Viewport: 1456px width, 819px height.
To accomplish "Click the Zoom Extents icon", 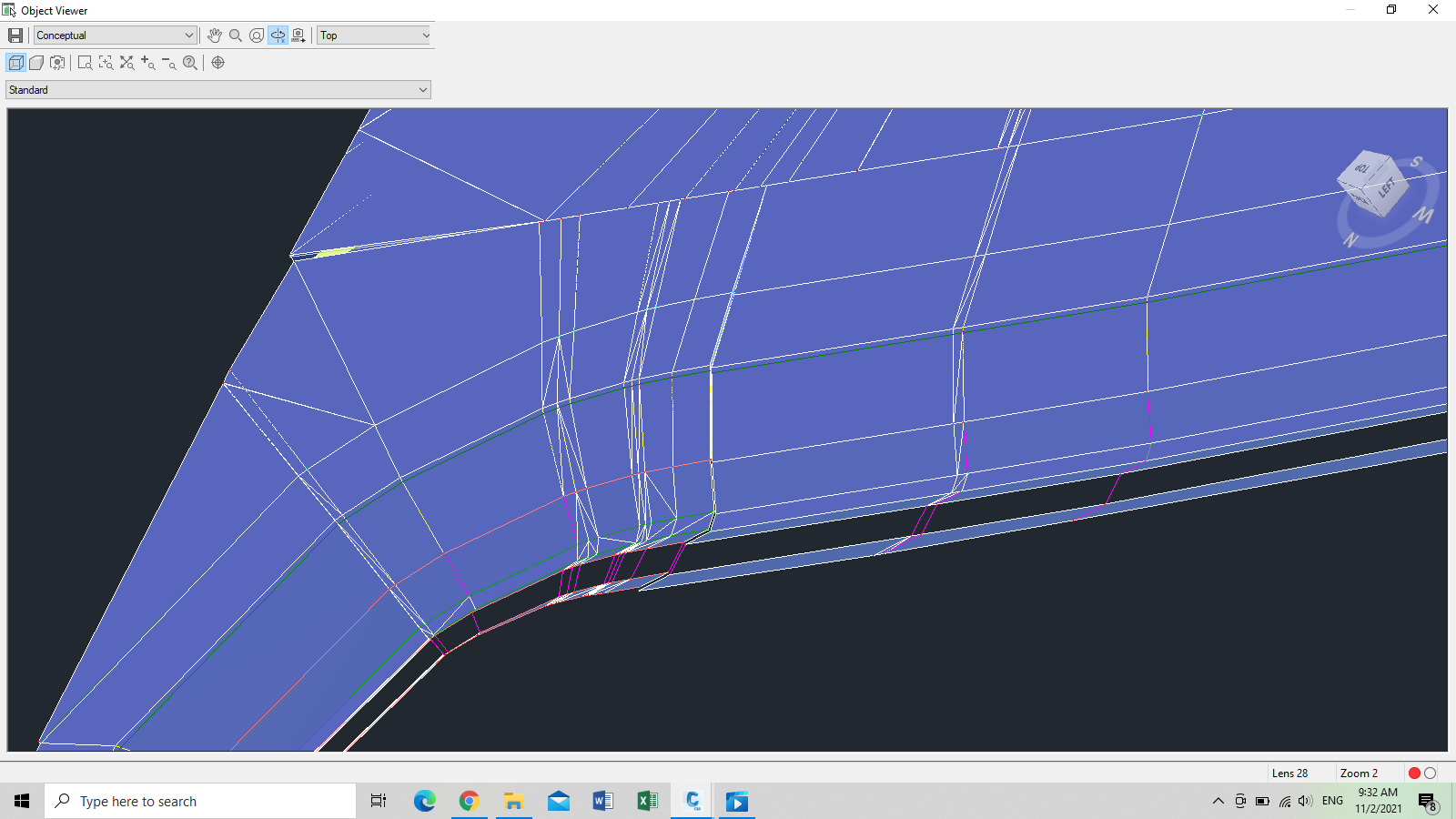I will (126, 63).
